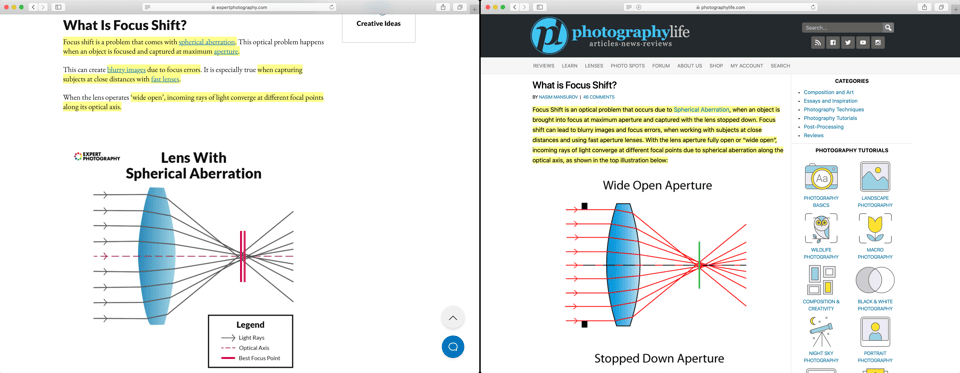Image resolution: width=960 pixels, height=373 pixels.
Task: Open the Portrait Photography tutorial icon
Action: pyautogui.click(x=875, y=333)
